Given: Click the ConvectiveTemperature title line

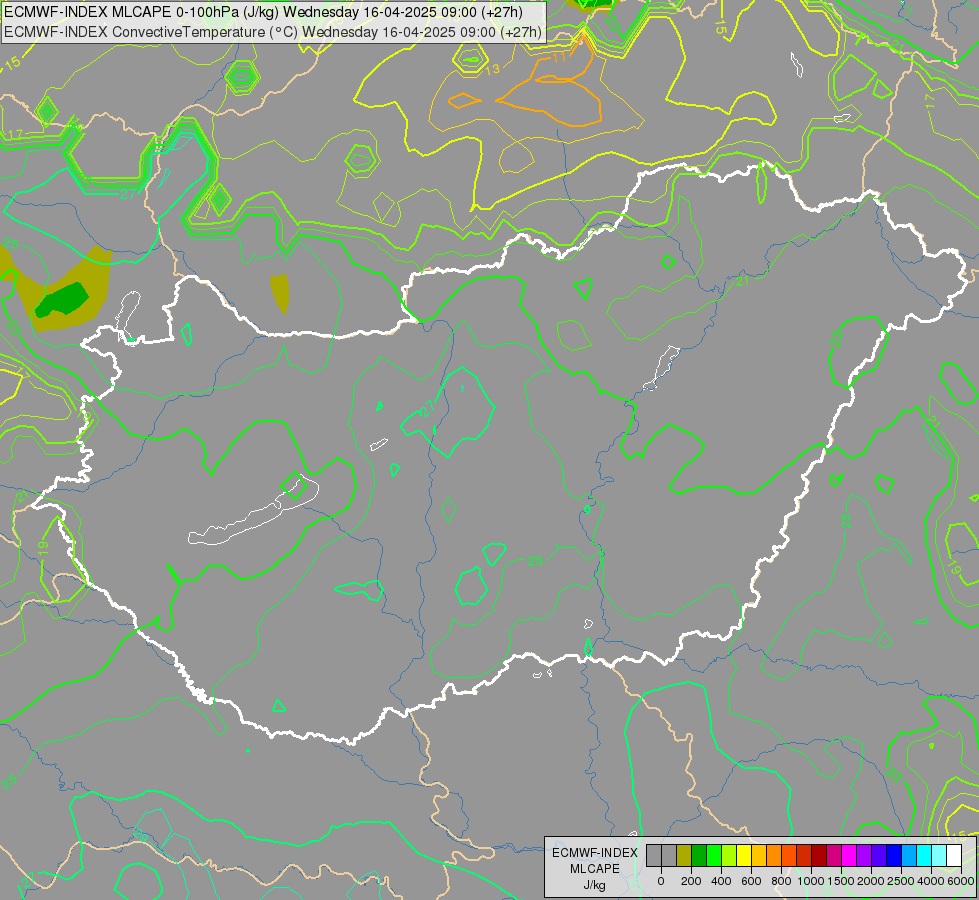Looking at the screenshot, I should click(x=273, y=32).
